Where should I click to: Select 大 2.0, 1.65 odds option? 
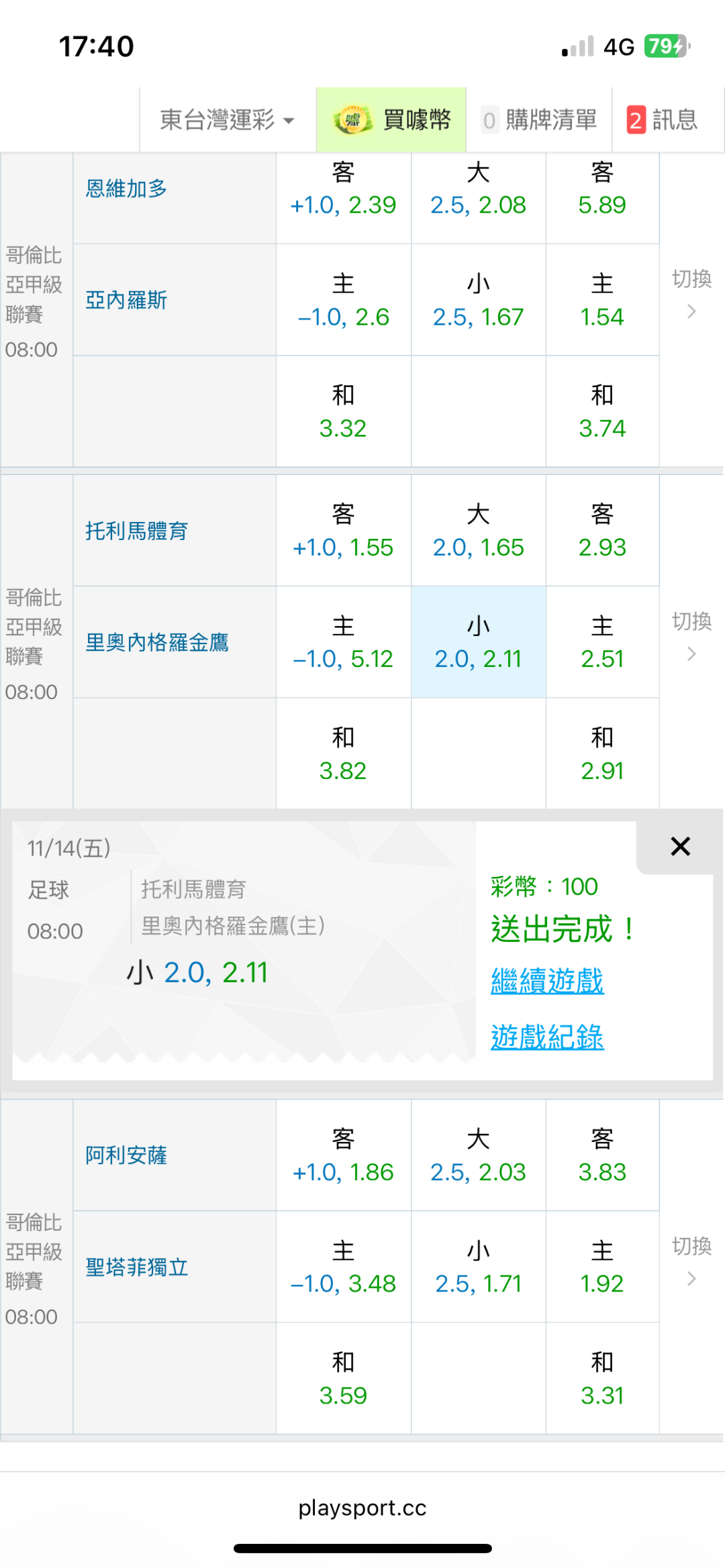(478, 531)
